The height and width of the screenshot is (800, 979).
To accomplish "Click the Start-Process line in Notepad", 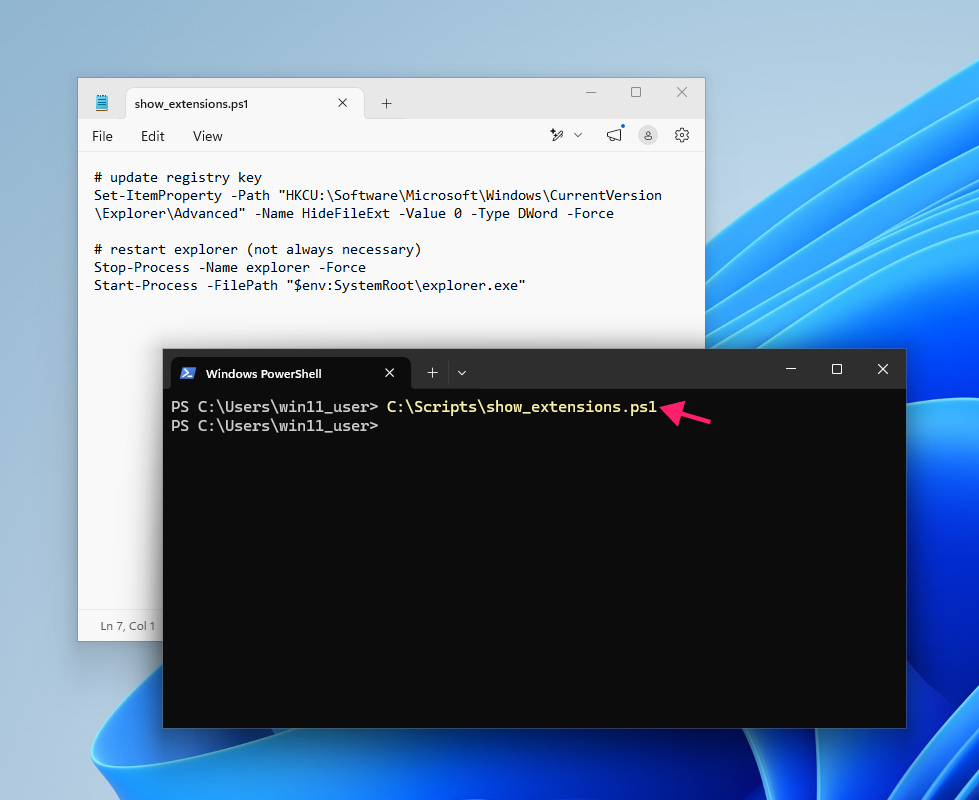I will click(x=310, y=285).
